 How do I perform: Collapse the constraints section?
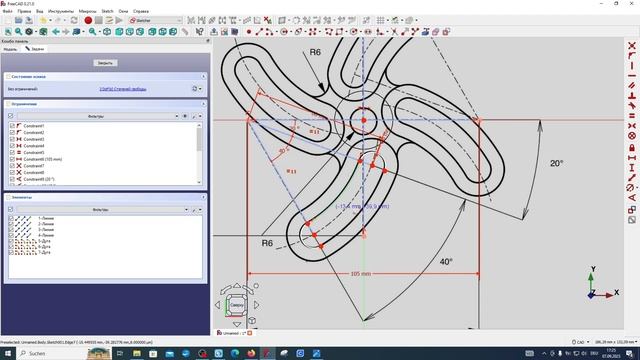pyautogui.click(x=203, y=104)
